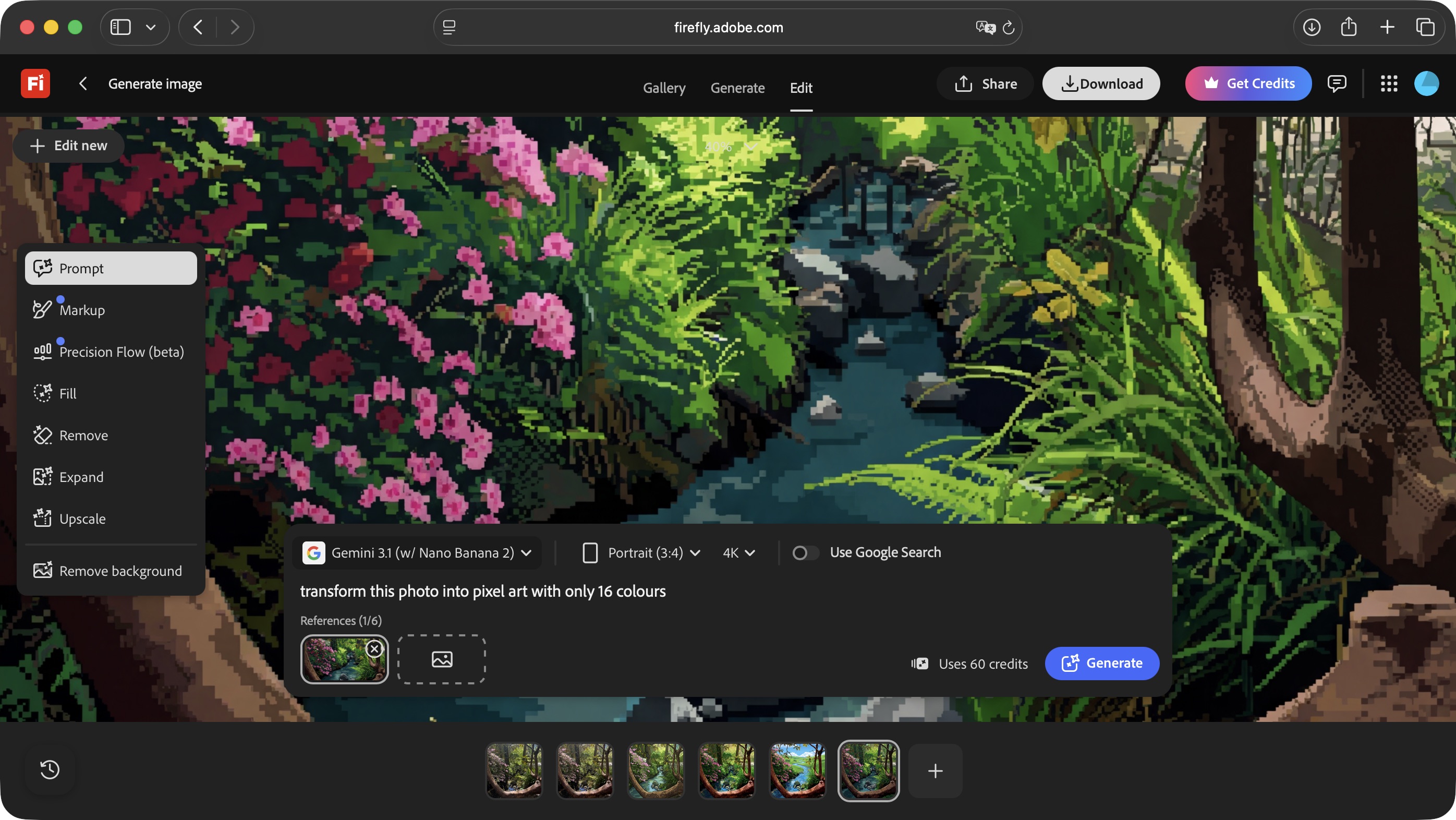Image resolution: width=1456 pixels, height=820 pixels.
Task: Open the feedback comment icon
Action: [x=1336, y=83]
